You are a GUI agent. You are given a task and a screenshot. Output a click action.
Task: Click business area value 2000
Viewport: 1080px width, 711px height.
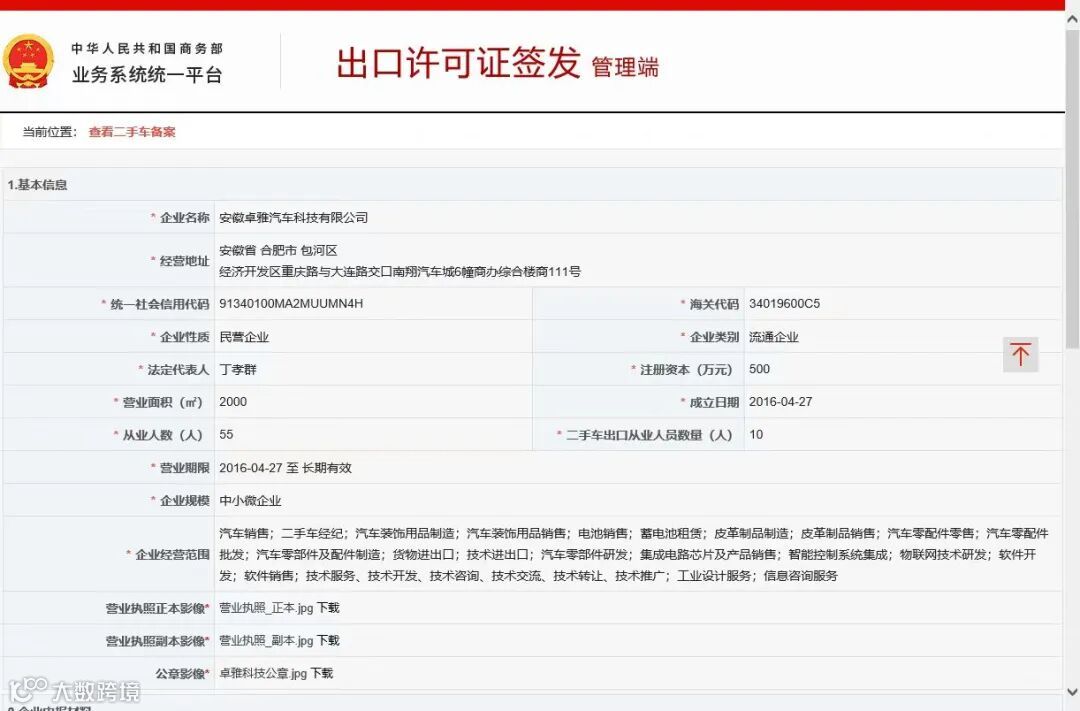coord(233,402)
